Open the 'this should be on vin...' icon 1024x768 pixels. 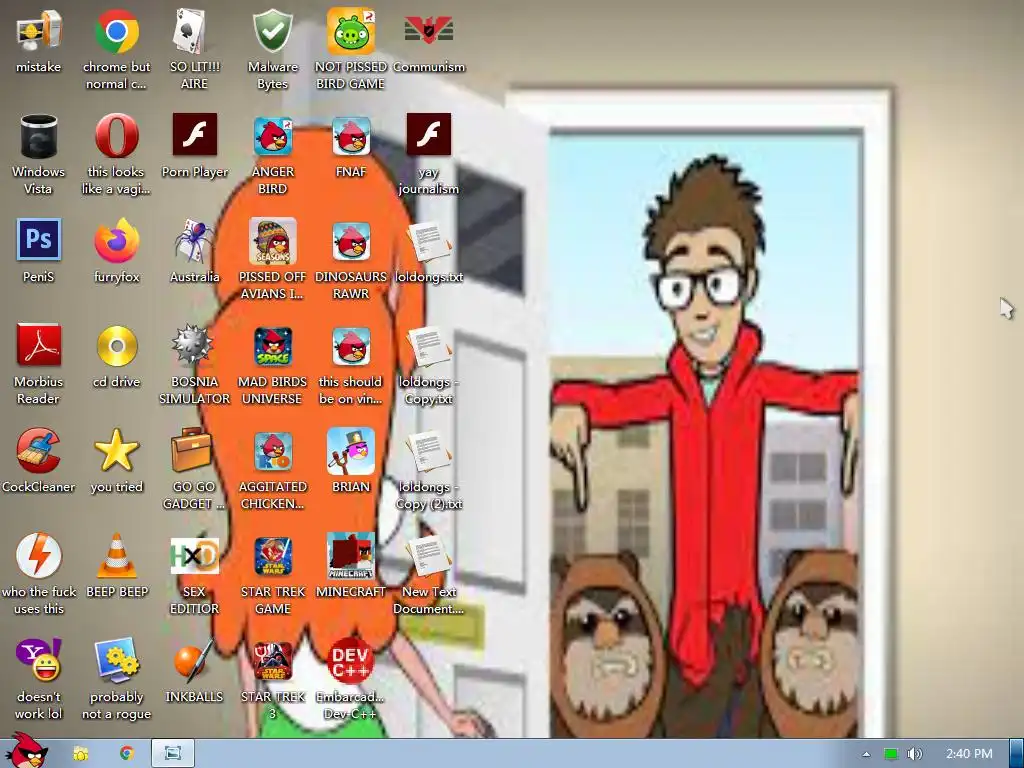351,347
